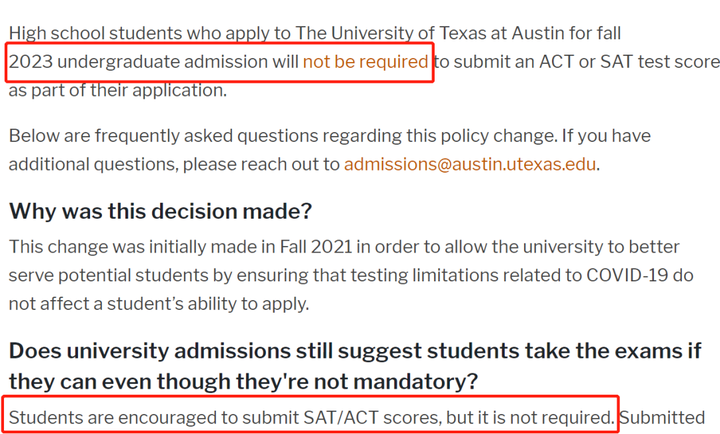720x434 pixels.
Task: Click the text "Below are frequently asked questions"
Action: point(163,135)
